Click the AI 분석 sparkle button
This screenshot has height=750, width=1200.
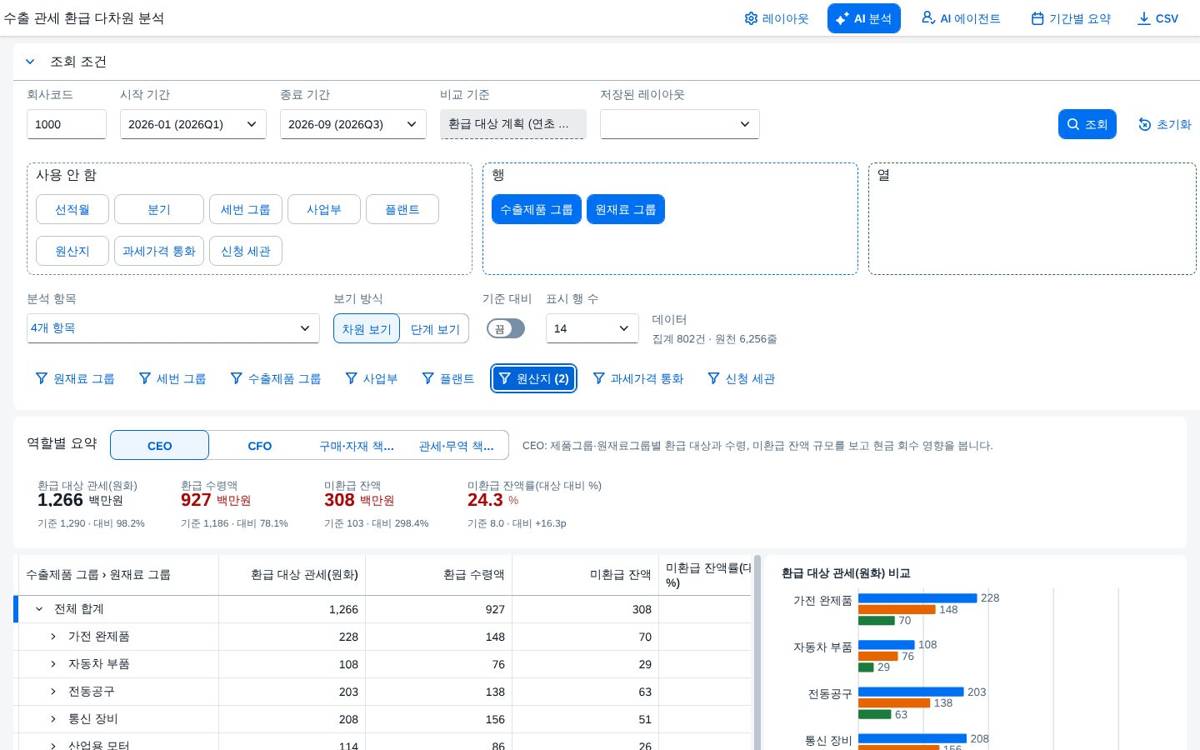(864, 18)
